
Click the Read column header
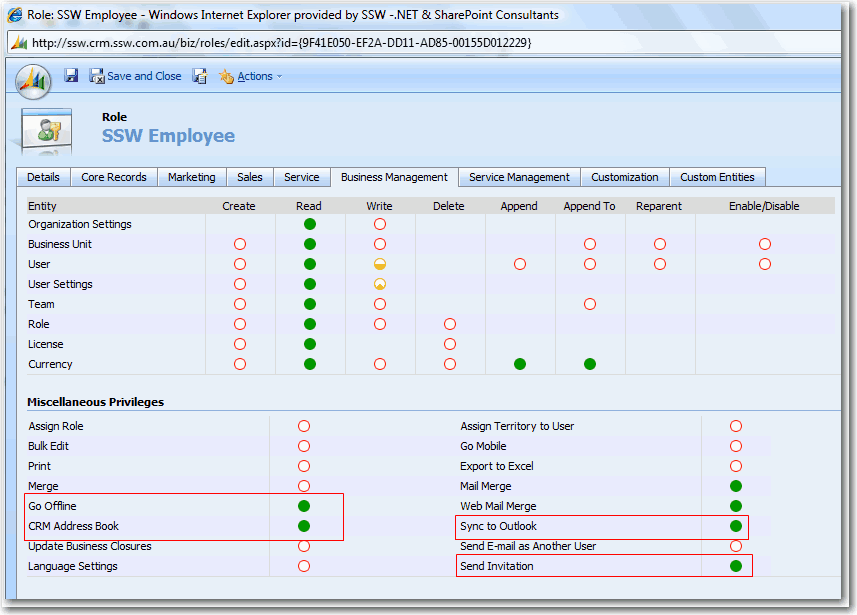(x=309, y=206)
